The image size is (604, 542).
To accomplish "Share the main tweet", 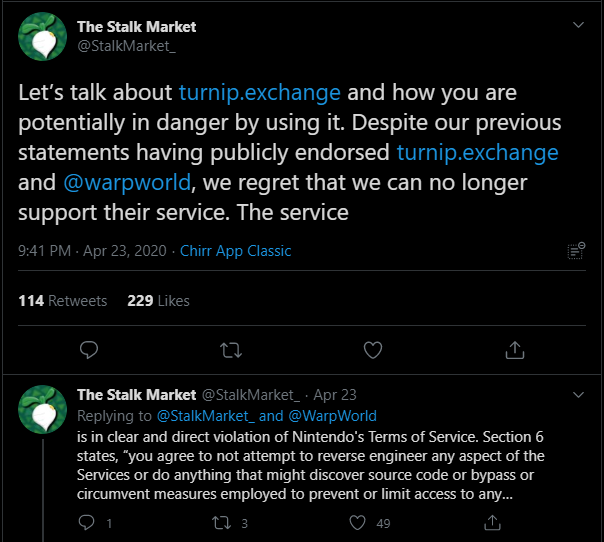I will coord(515,350).
